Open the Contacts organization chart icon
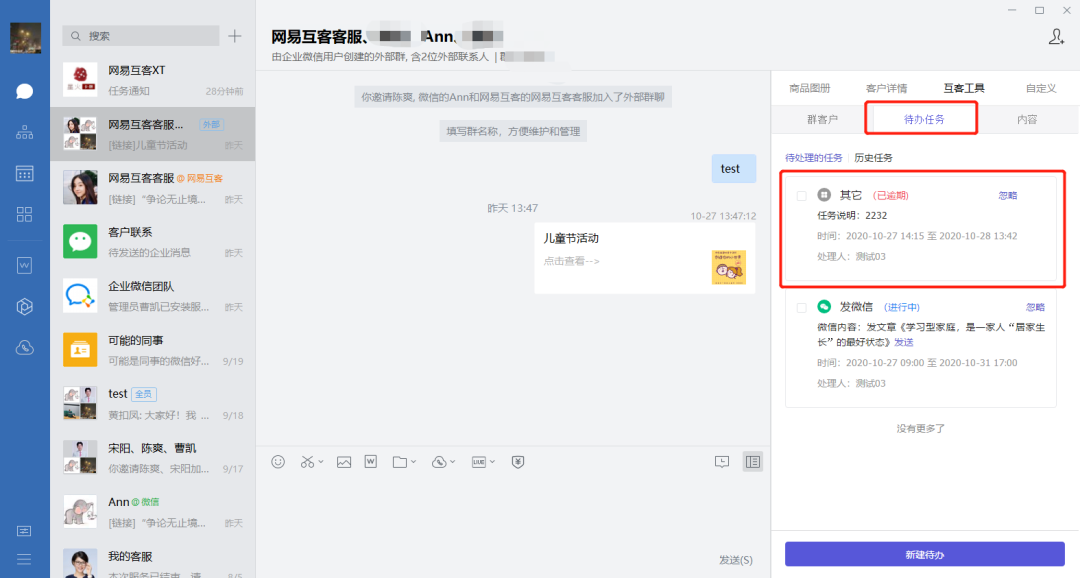The image size is (1080, 578). pos(25,132)
